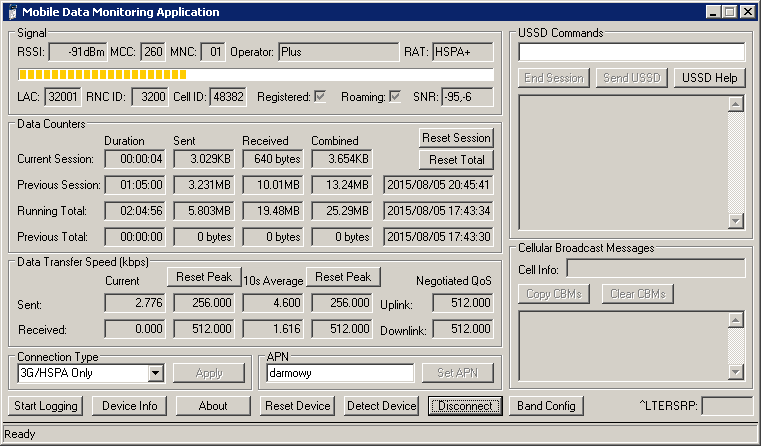The height and width of the screenshot is (446, 761).
Task: Click USSD response box scroll up arrow
Action: coord(736,104)
